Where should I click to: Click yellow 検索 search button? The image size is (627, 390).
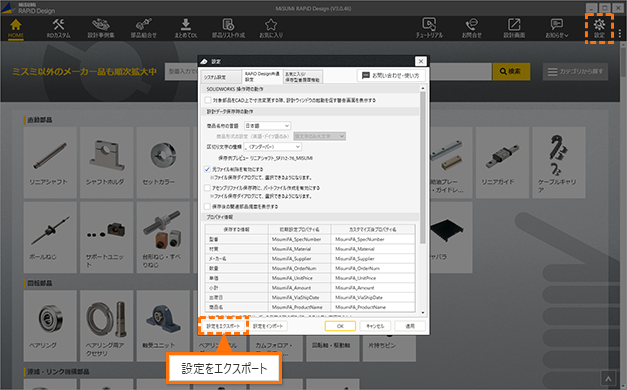click(x=511, y=71)
